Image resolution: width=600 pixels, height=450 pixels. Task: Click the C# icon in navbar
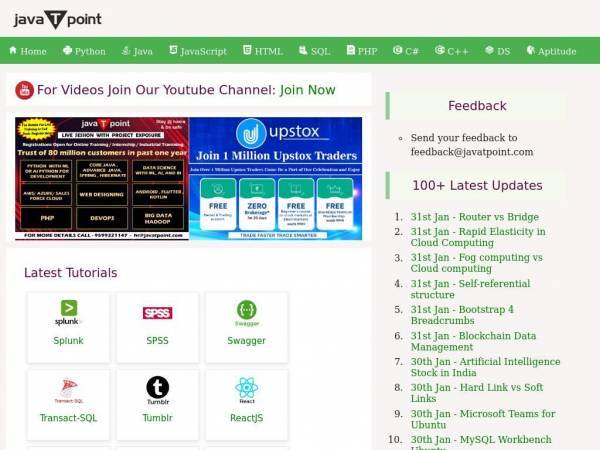click(x=398, y=50)
